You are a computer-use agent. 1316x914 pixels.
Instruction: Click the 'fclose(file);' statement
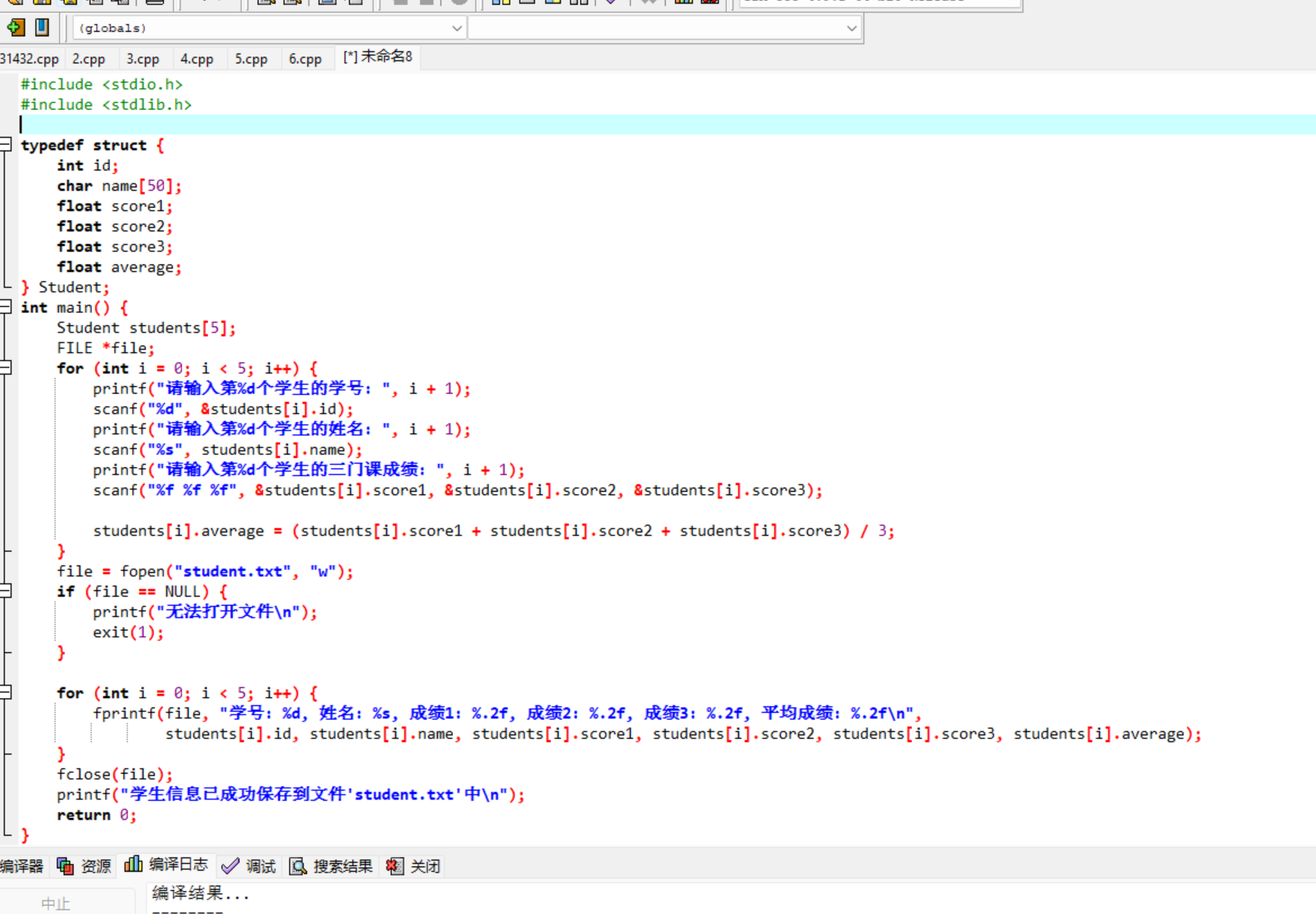114,774
